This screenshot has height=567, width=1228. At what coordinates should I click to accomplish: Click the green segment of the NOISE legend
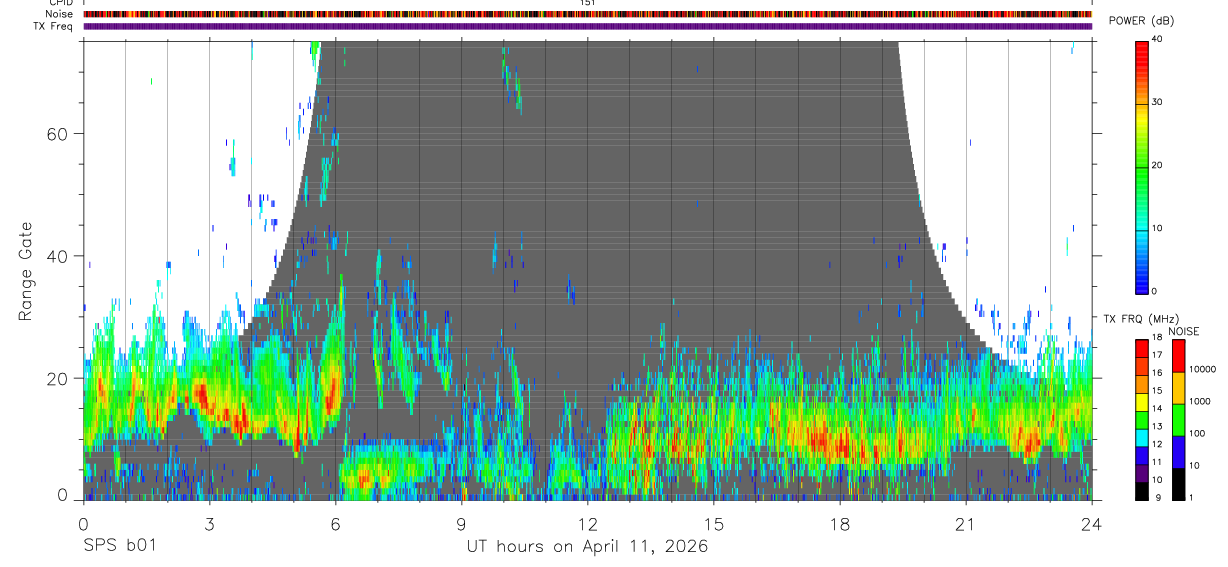(1178, 420)
